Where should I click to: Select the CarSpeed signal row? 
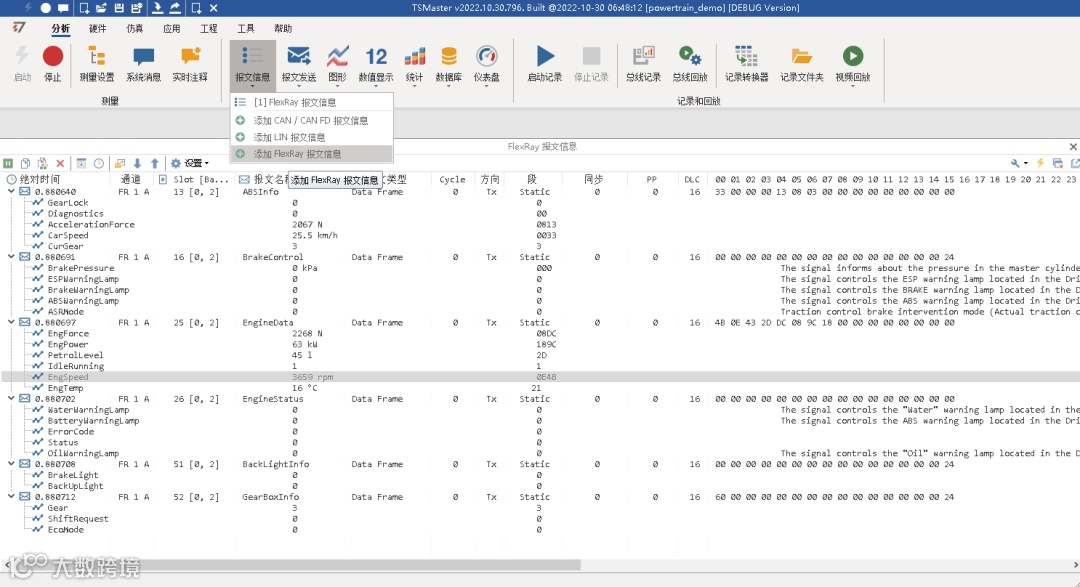(x=540, y=235)
